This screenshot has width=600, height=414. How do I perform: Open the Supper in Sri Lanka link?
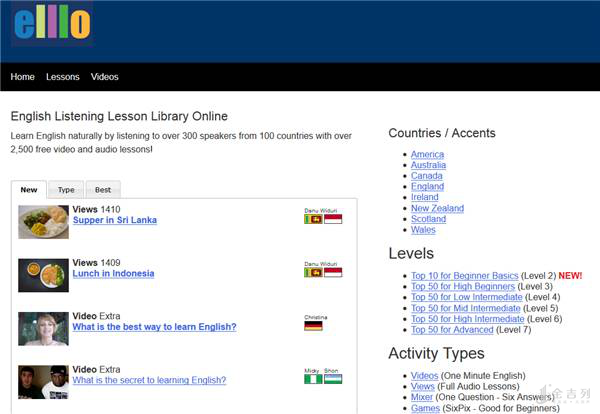[x=115, y=220]
